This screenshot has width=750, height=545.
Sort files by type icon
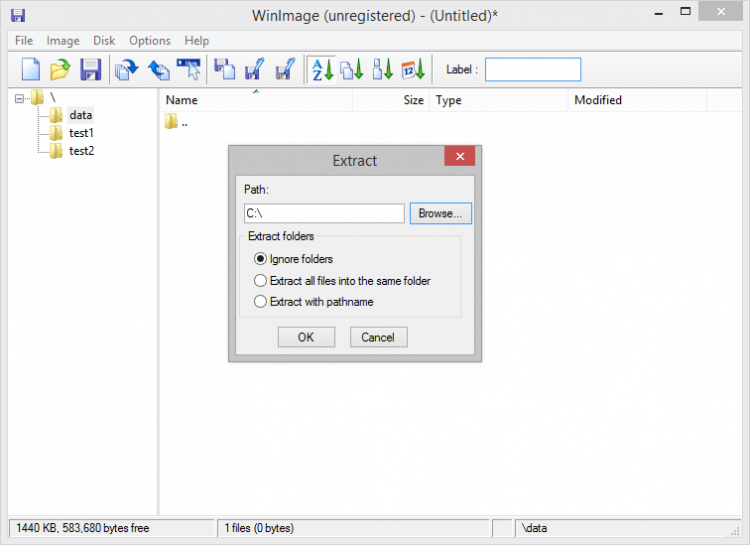pyautogui.click(x=352, y=70)
